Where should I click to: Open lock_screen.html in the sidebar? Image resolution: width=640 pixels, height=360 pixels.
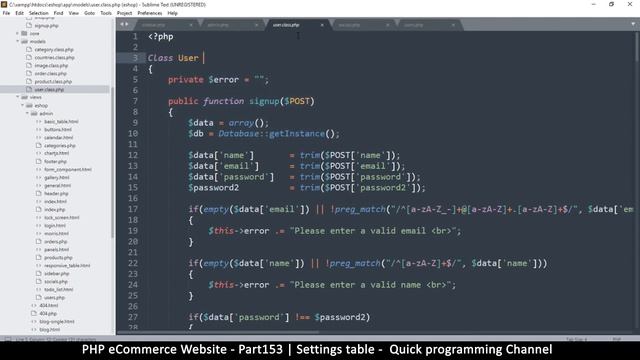click(62, 218)
